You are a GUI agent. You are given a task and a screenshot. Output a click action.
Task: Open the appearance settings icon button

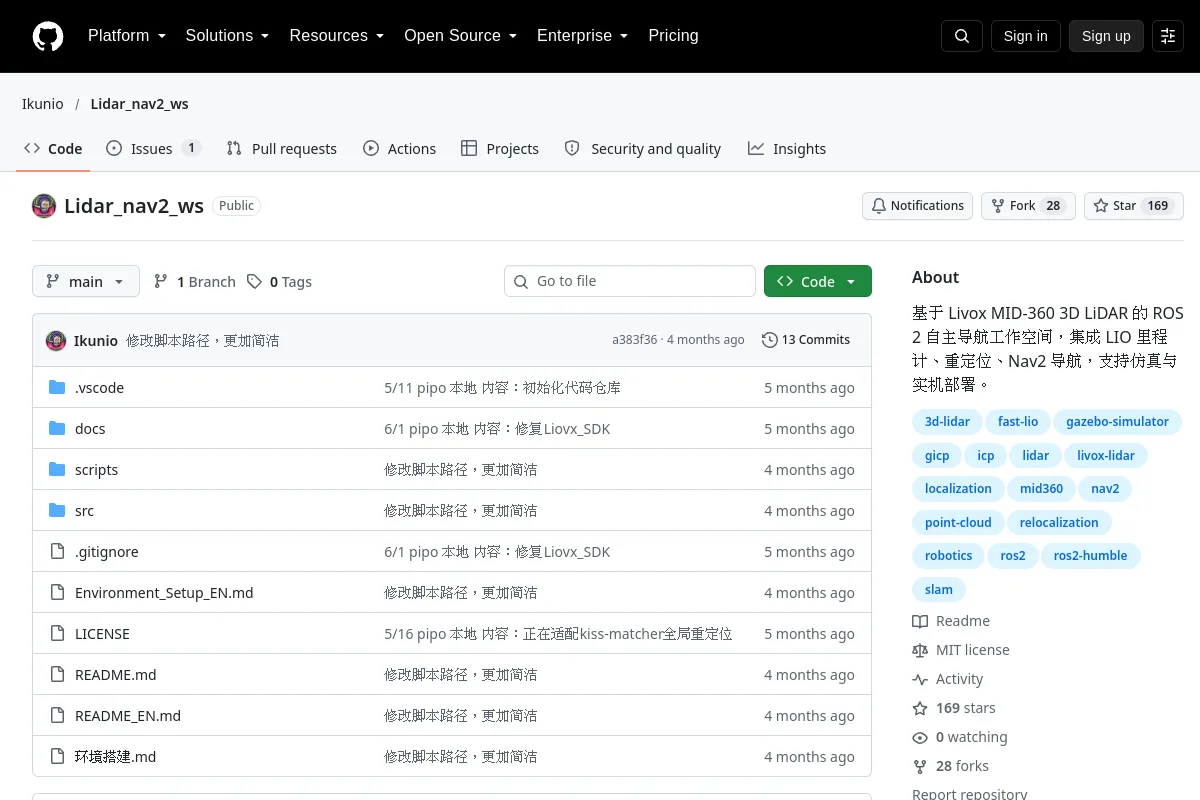[x=1168, y=36]
